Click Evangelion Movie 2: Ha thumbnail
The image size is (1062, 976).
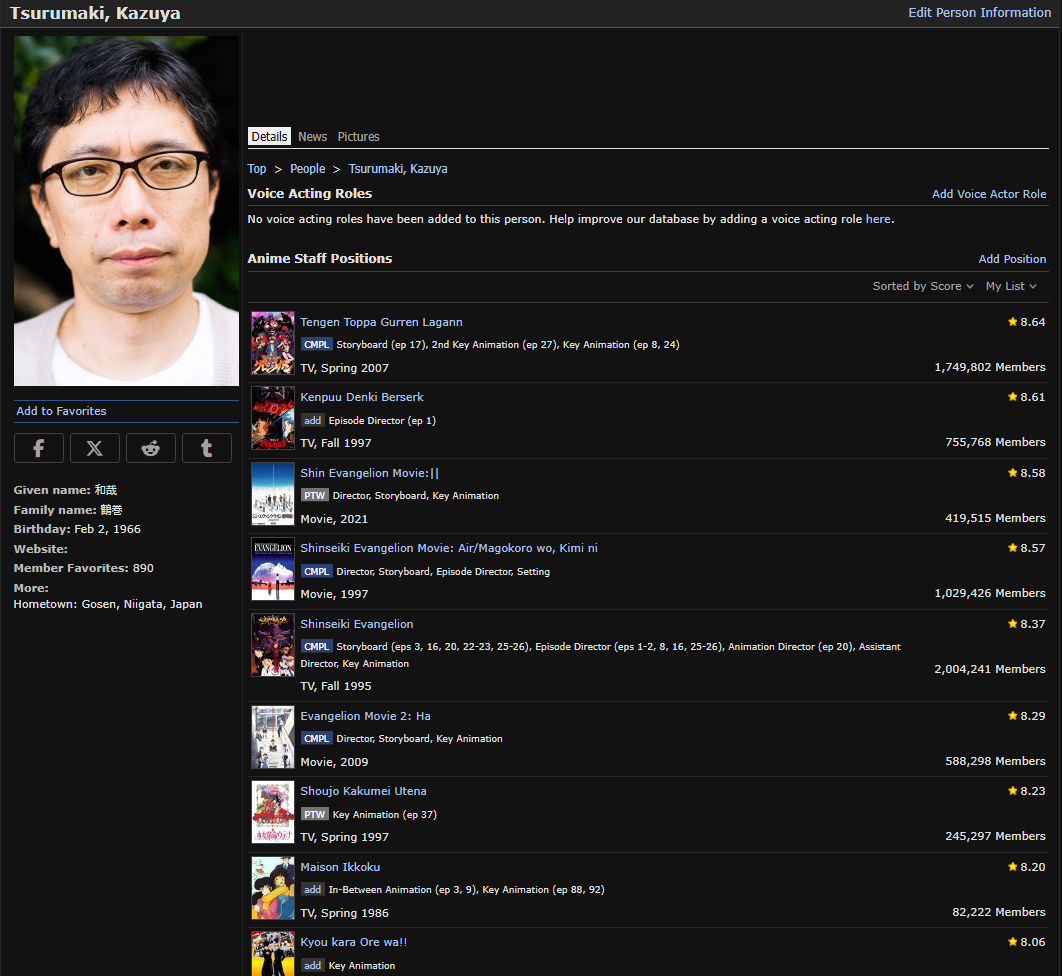click(x=273, y=737)
